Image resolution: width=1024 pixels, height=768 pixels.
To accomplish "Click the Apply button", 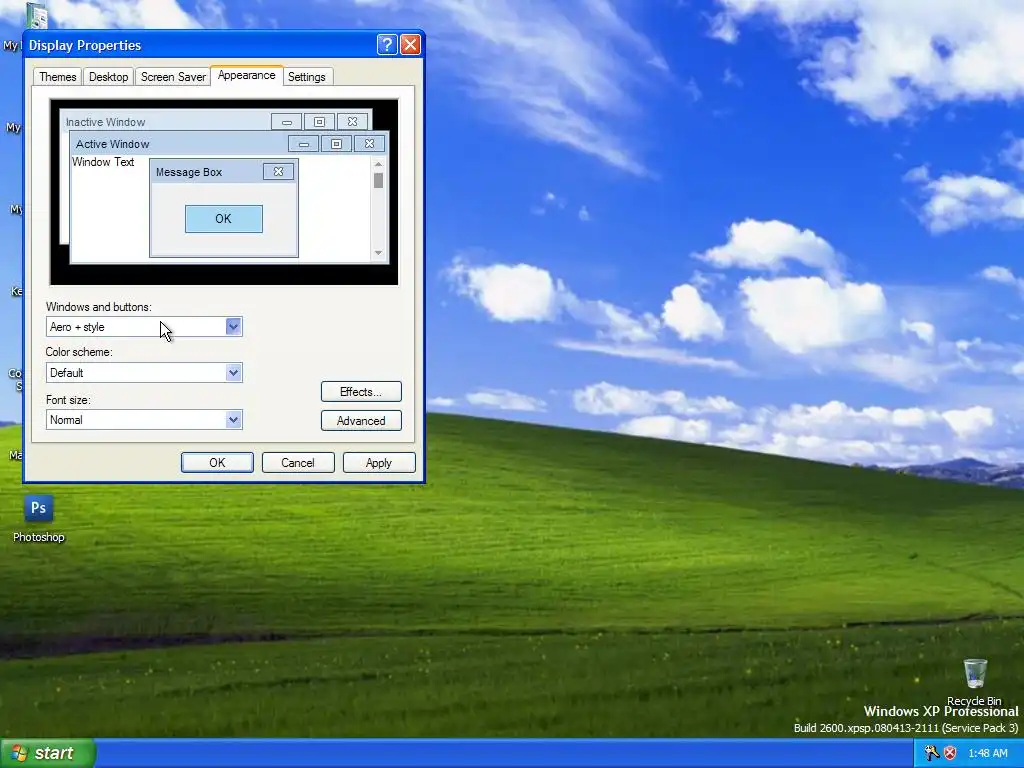I will click(379, 462).
